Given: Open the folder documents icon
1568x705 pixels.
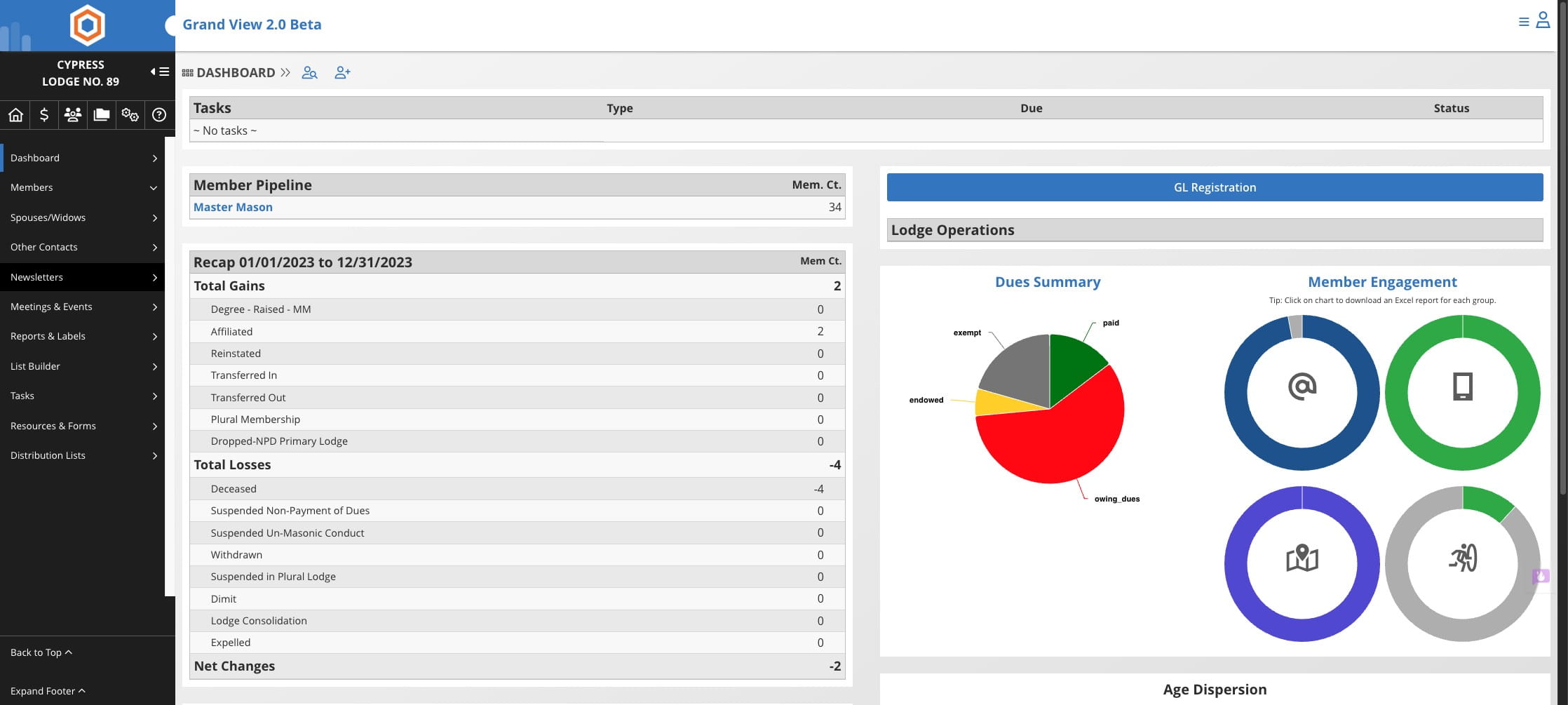Looking at the screenshot, I should [x=102, y=114].
